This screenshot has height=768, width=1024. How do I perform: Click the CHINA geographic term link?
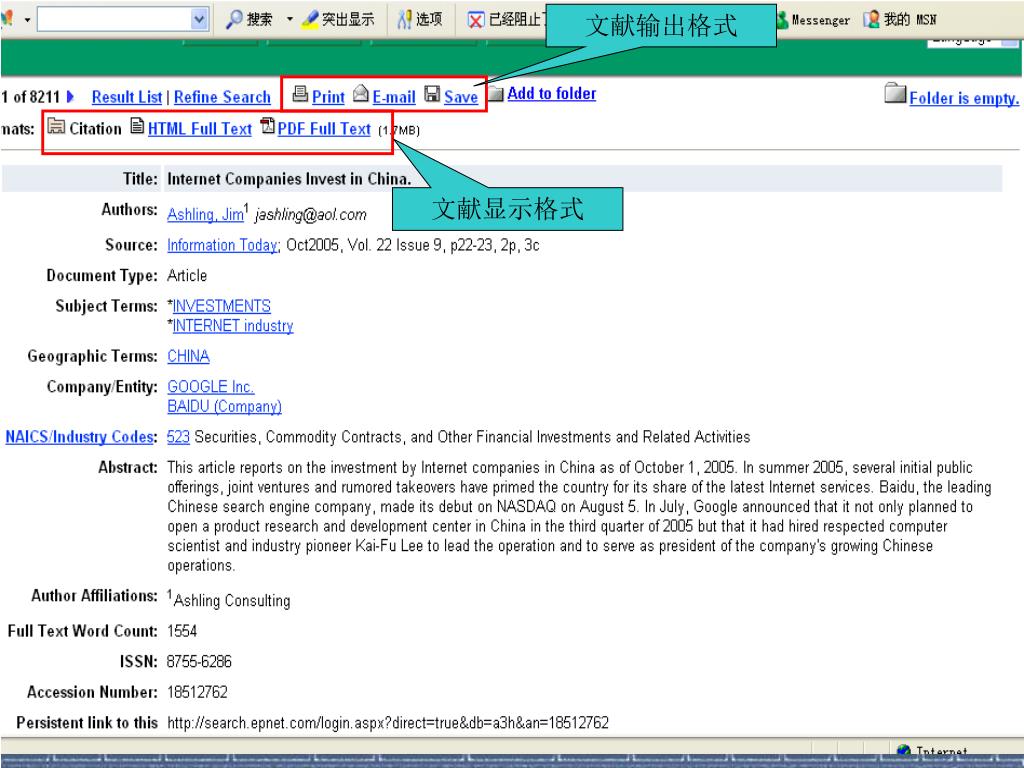(188, 356)
